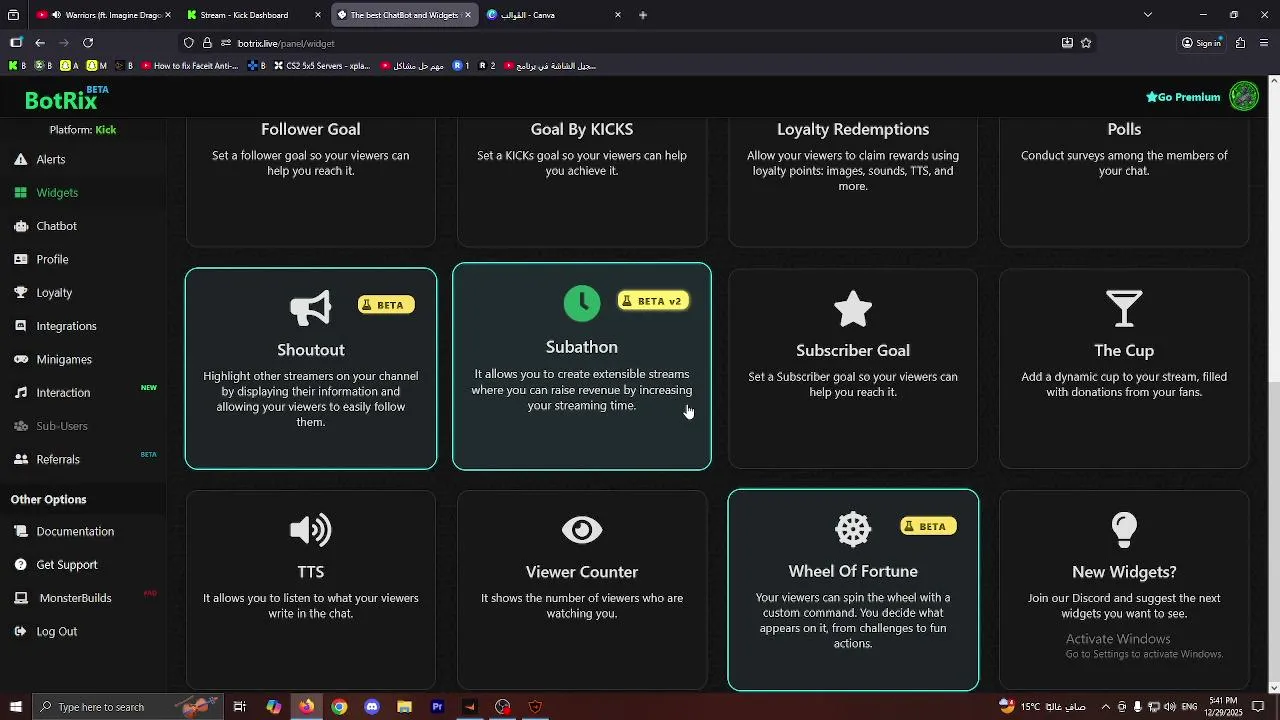Open Firefox from the taskbar

(306, 707)
